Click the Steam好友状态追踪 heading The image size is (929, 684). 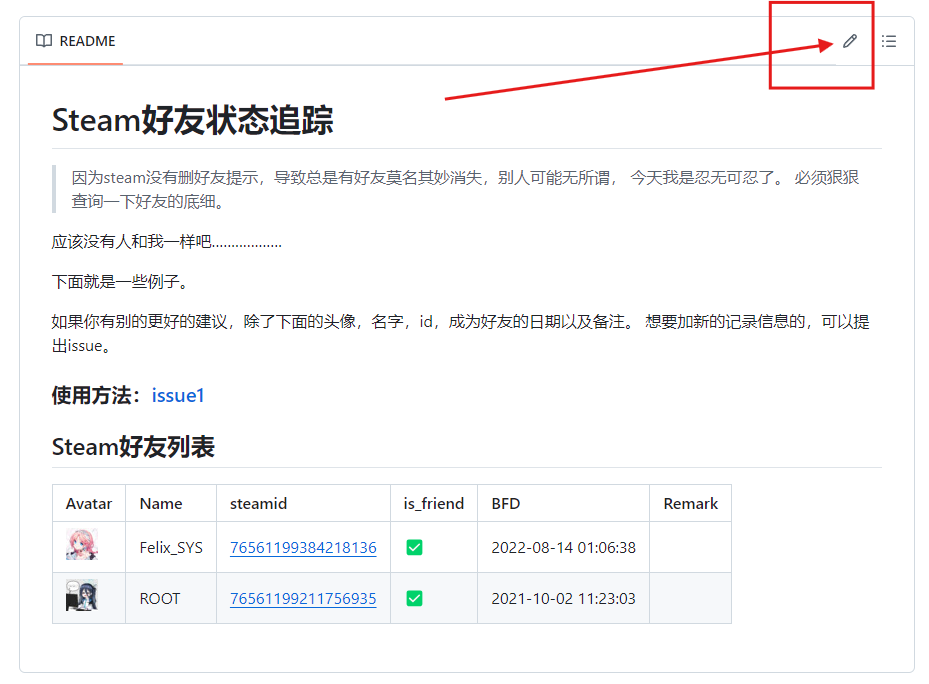coord(193,120)
